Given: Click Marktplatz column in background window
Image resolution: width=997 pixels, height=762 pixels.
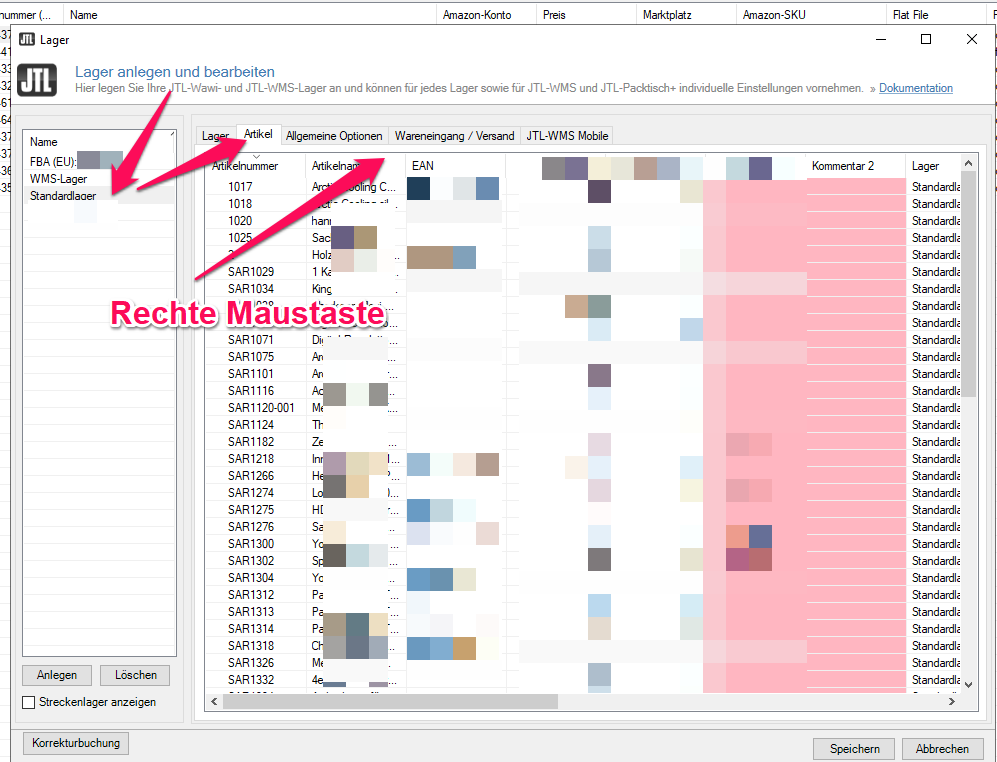Looking at the screenshot, I should (x=686, y=15).
